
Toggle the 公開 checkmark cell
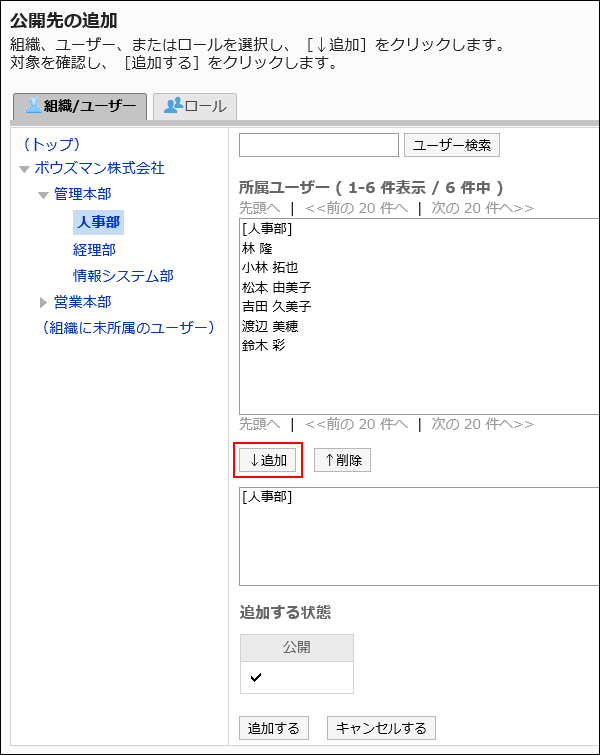coord(297,677)
